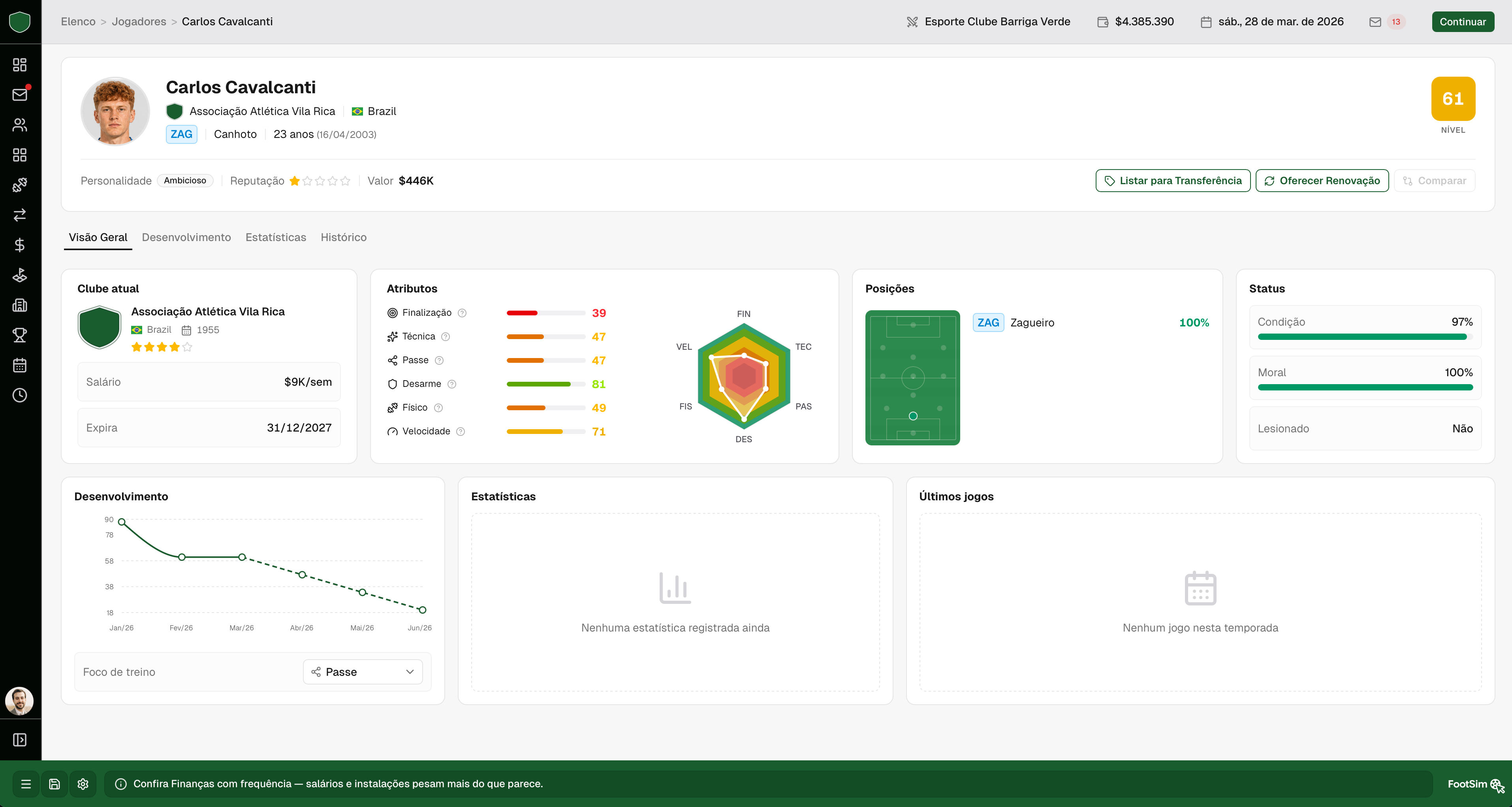Open the user avatar profile menu
Screen dimensions: 1512x807
coord(20,701)
